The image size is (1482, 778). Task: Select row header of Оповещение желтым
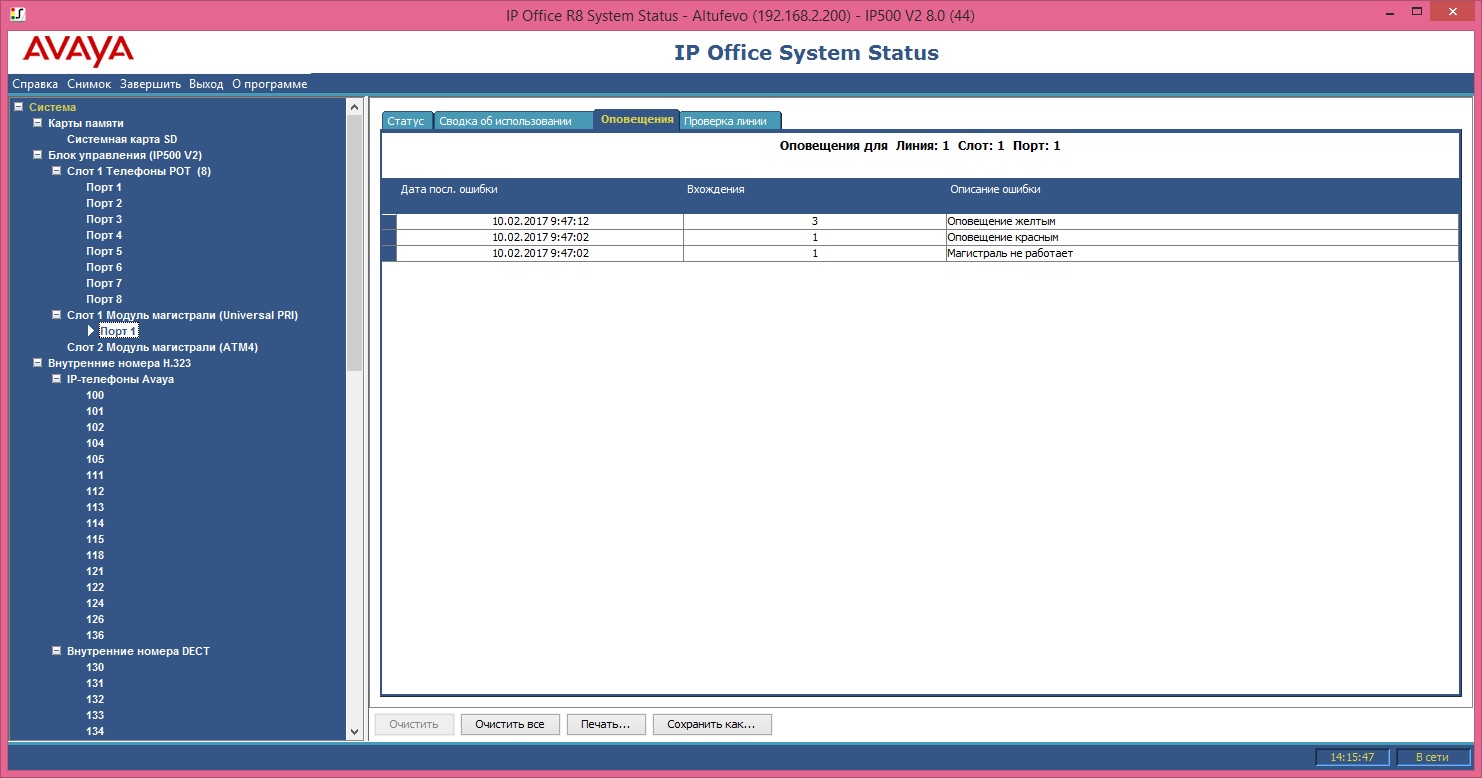(389, 221)
